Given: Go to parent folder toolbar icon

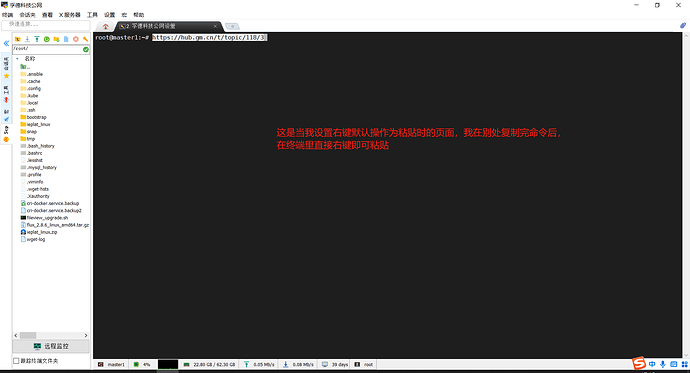Looking at the screenshot, I should pyautogui.click(x=18, y=39).
